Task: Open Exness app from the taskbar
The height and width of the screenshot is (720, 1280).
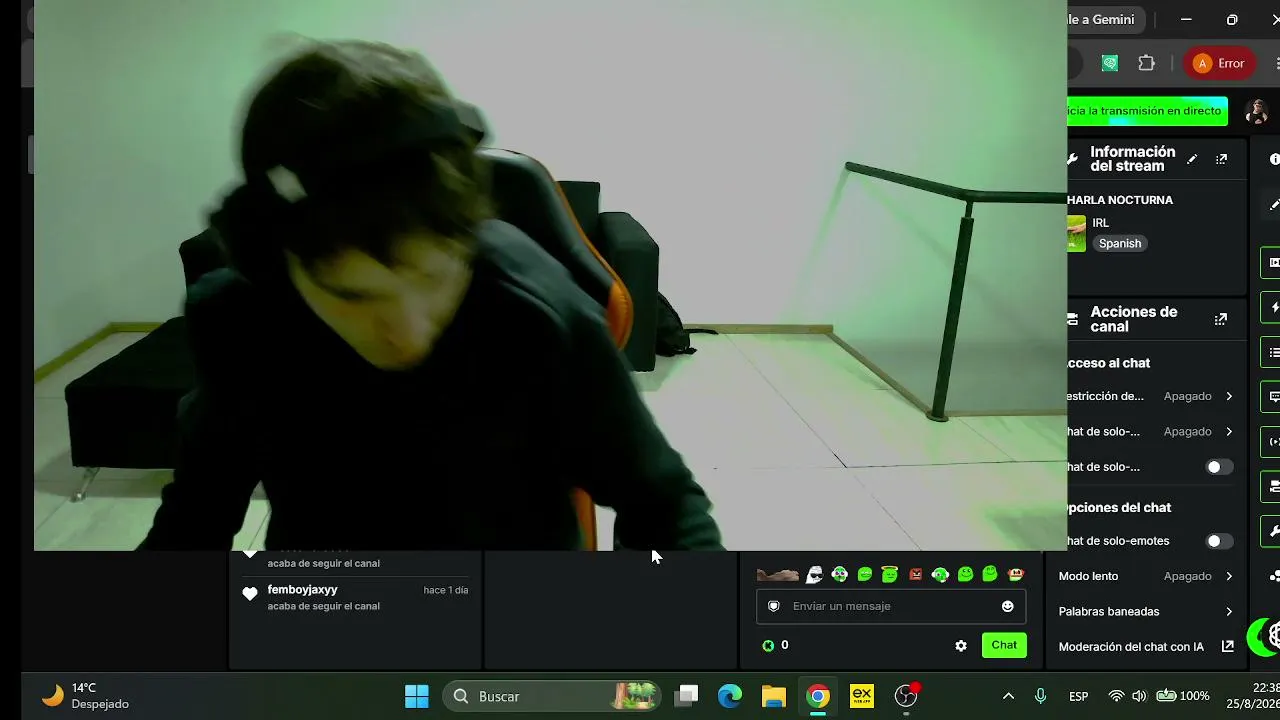Action: click(x=862, y=696)
